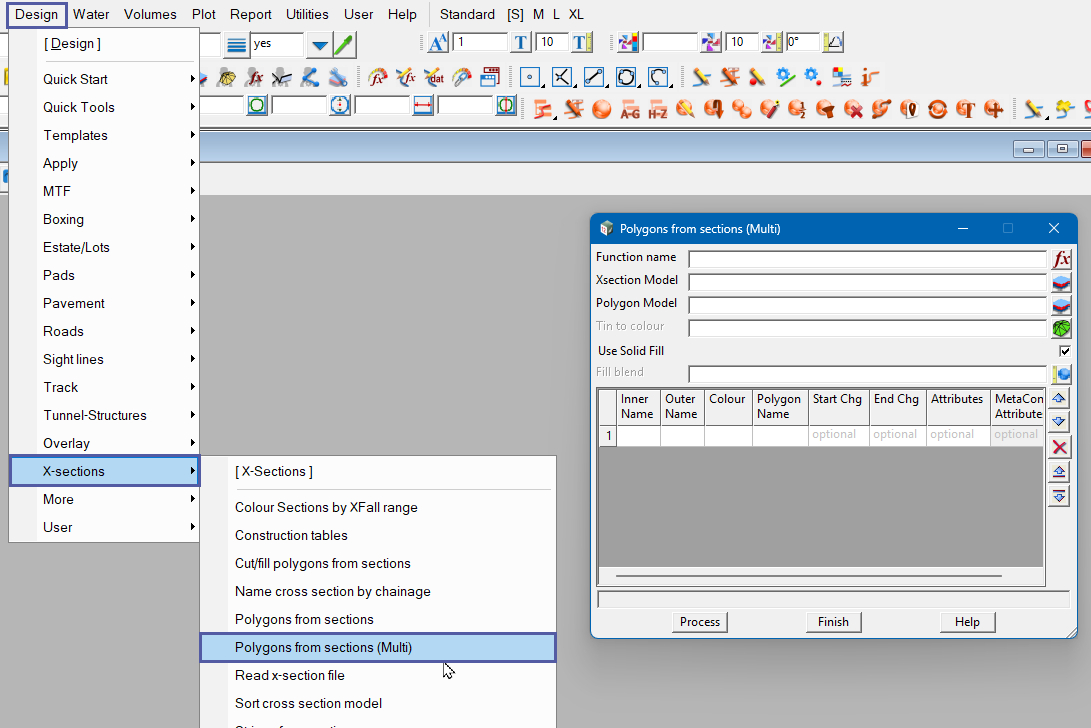
Task: Delete grid row with the red X icon
Action: [1060, 447]
